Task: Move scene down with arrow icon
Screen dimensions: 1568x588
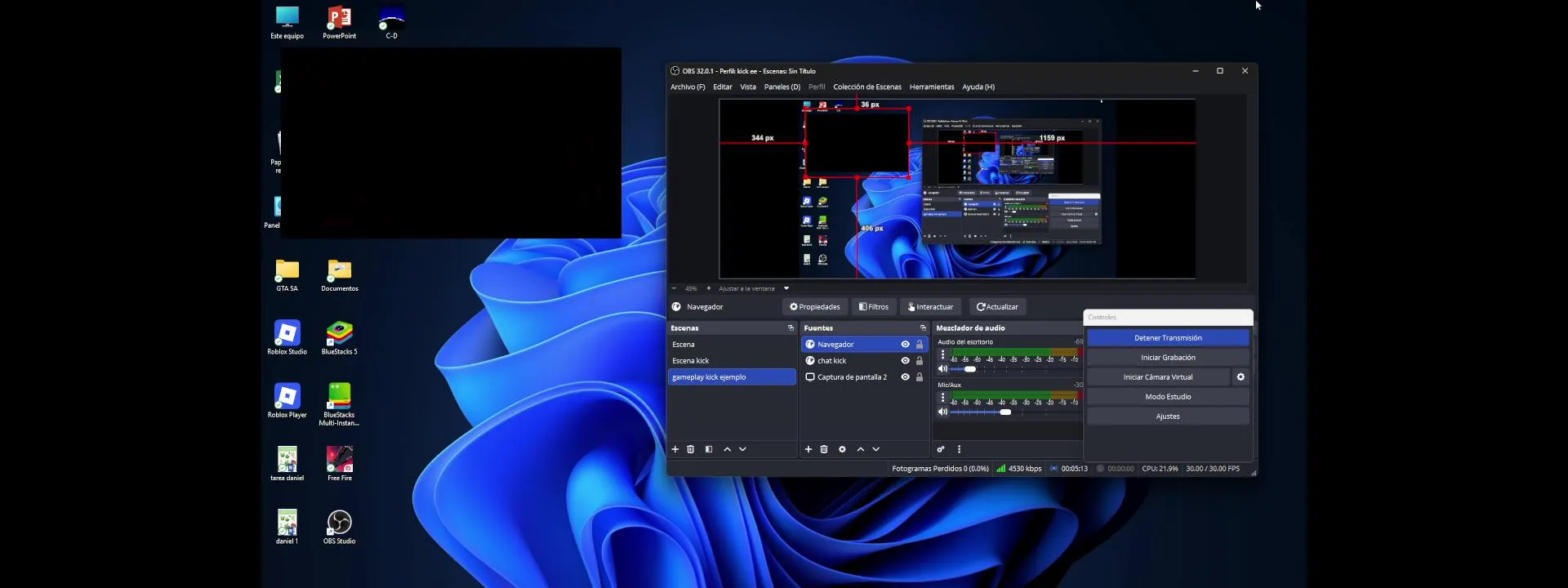Action: pyautogui.click(x=742, y=449)
